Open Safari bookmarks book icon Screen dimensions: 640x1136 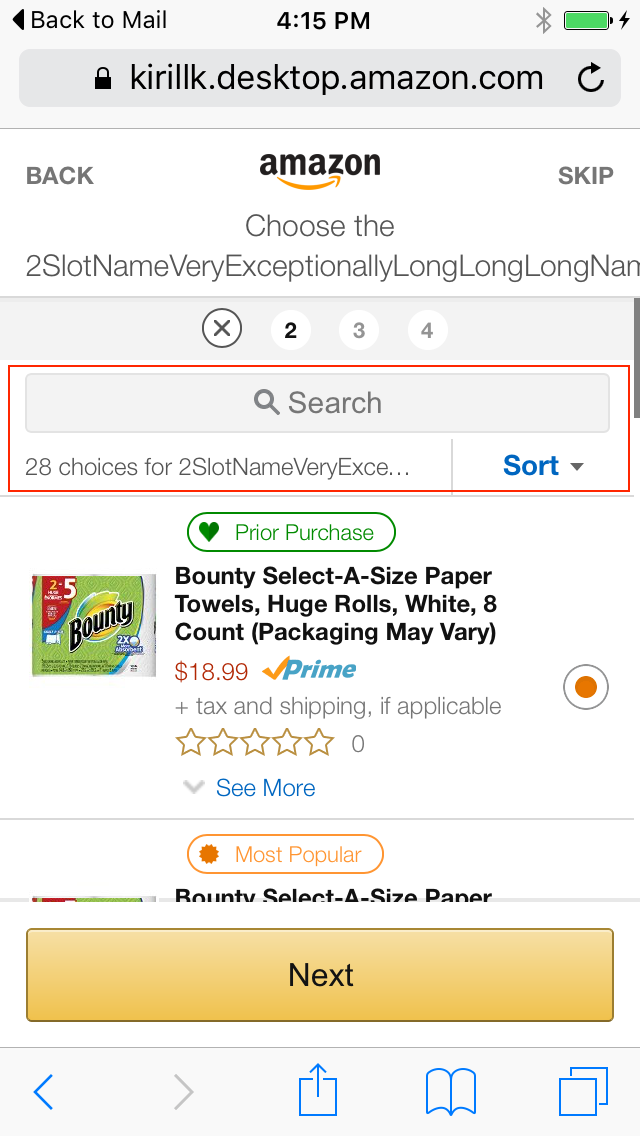(450, 1092)
